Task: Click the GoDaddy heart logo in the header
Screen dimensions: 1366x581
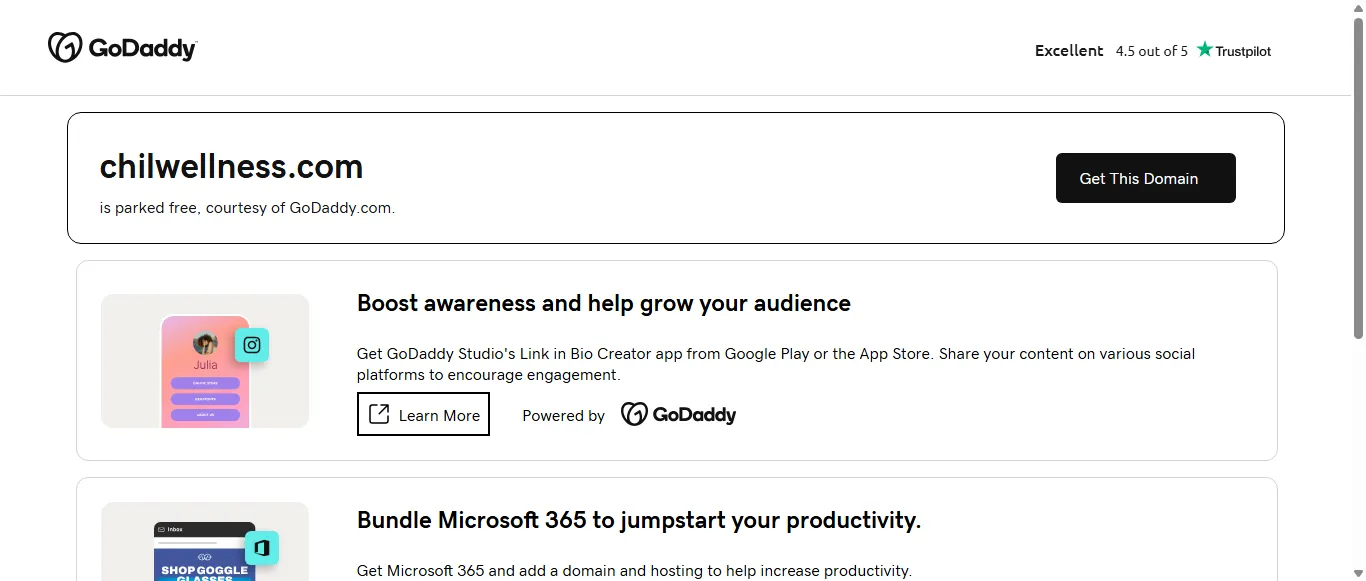Action: tap(65, 47)
